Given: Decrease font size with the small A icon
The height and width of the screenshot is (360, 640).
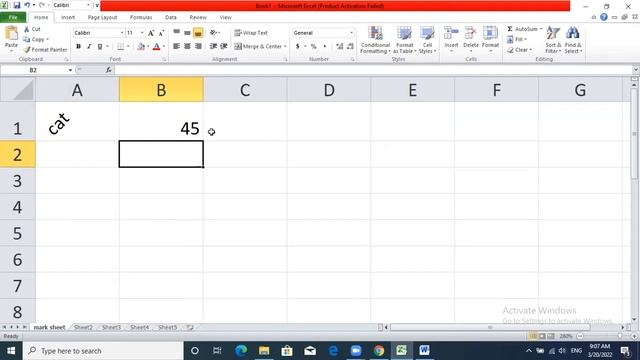Looking at the screenshot, I should pyautogui.click(x=161, y=33).
